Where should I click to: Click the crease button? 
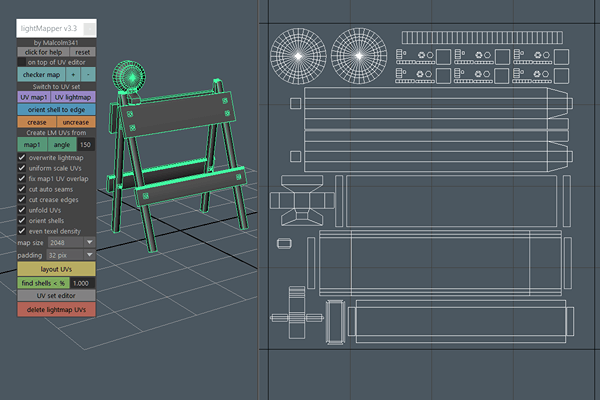[x=36, y=120]
